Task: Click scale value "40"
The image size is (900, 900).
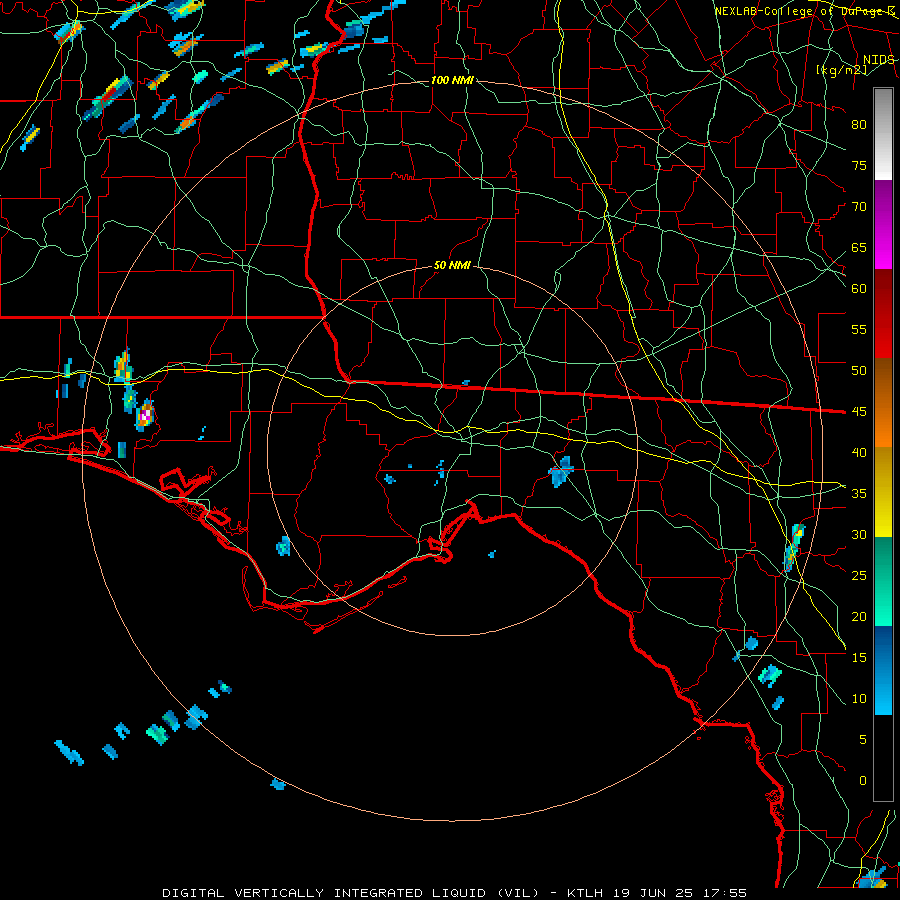Action: point(859,452)
